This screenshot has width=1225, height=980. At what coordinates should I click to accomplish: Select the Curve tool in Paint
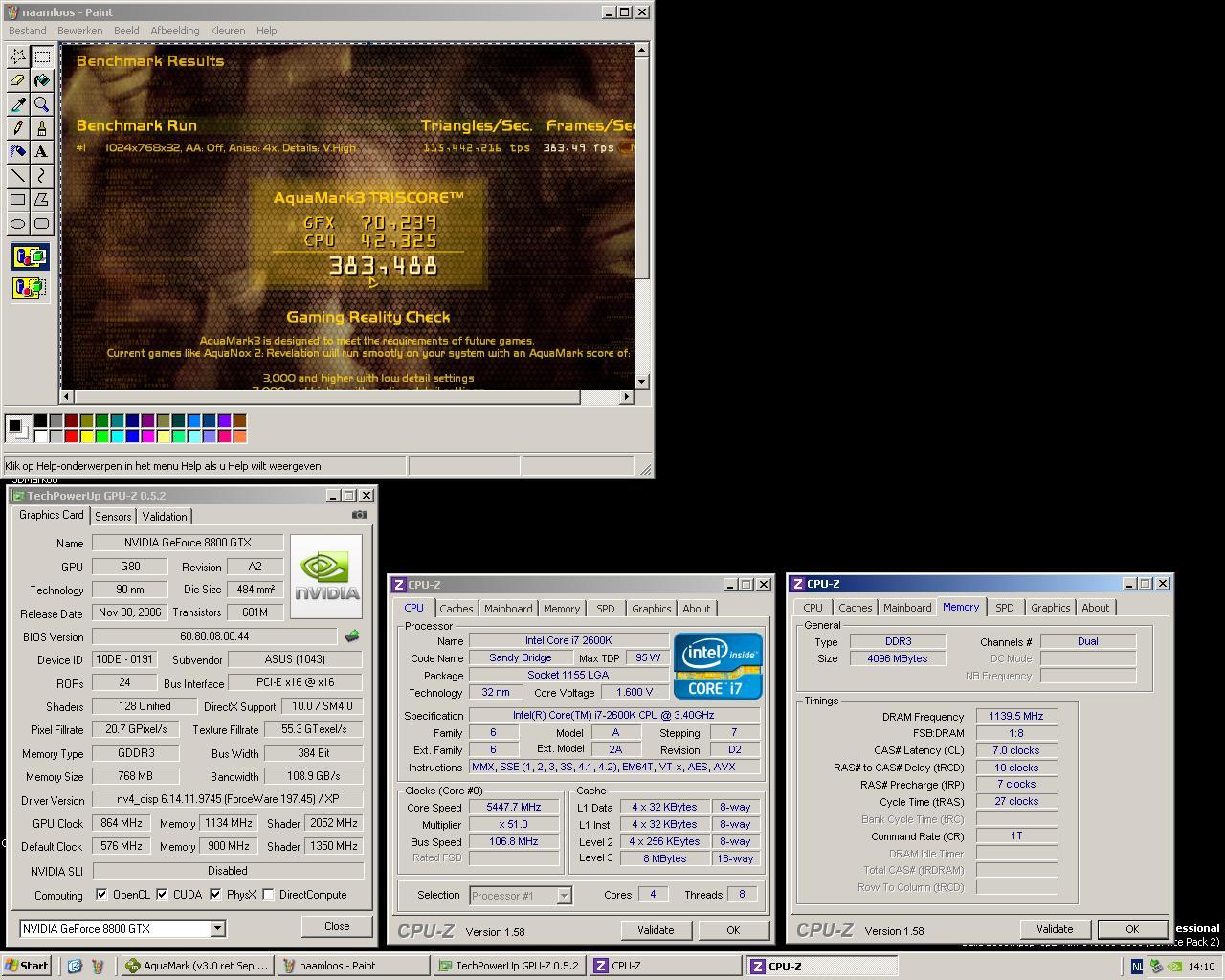pos(41,176)
